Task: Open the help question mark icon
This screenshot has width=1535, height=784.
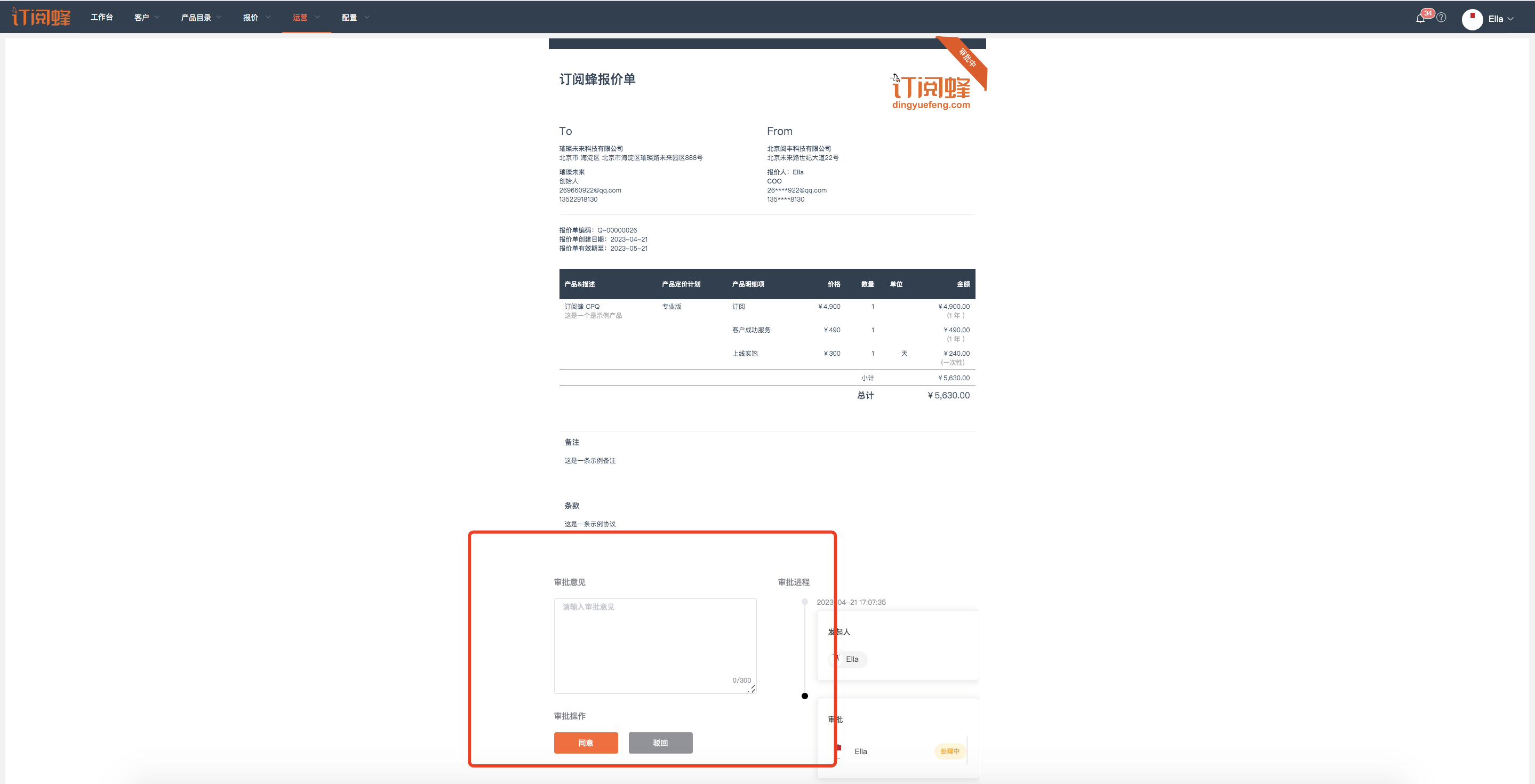Action: [1442, 18]
